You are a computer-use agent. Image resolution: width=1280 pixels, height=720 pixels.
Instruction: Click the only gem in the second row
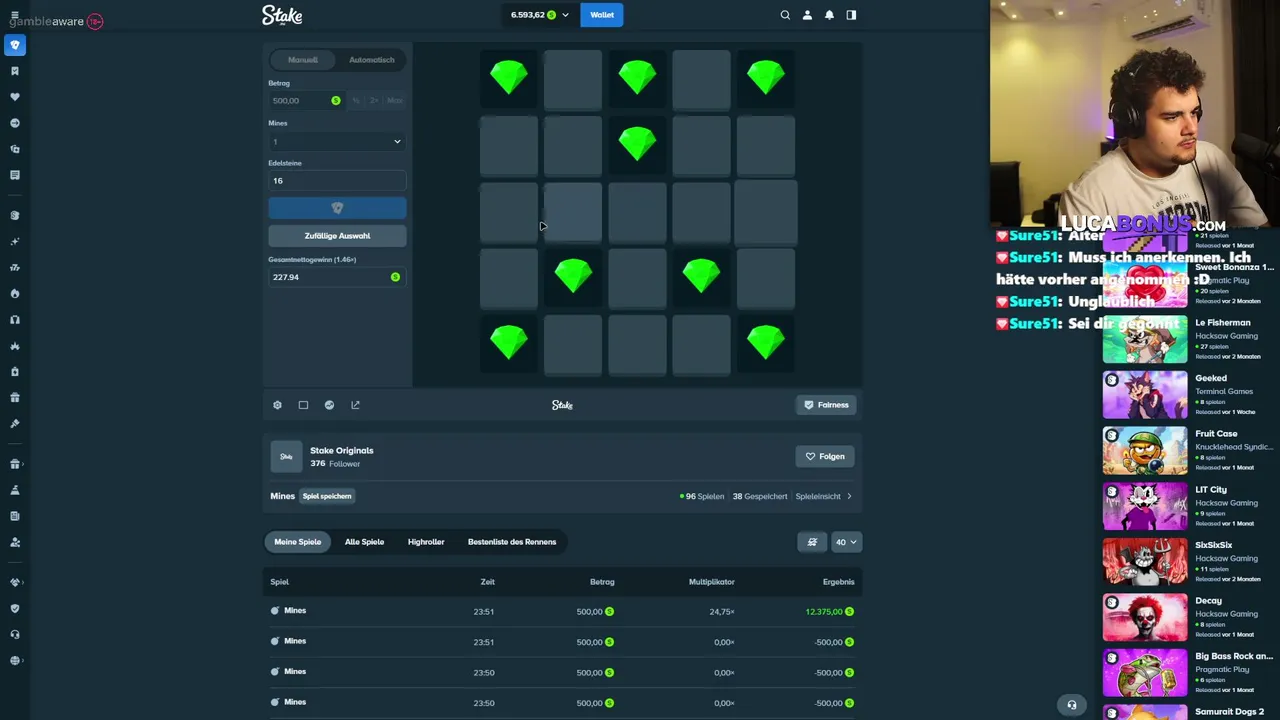(637, 145)
